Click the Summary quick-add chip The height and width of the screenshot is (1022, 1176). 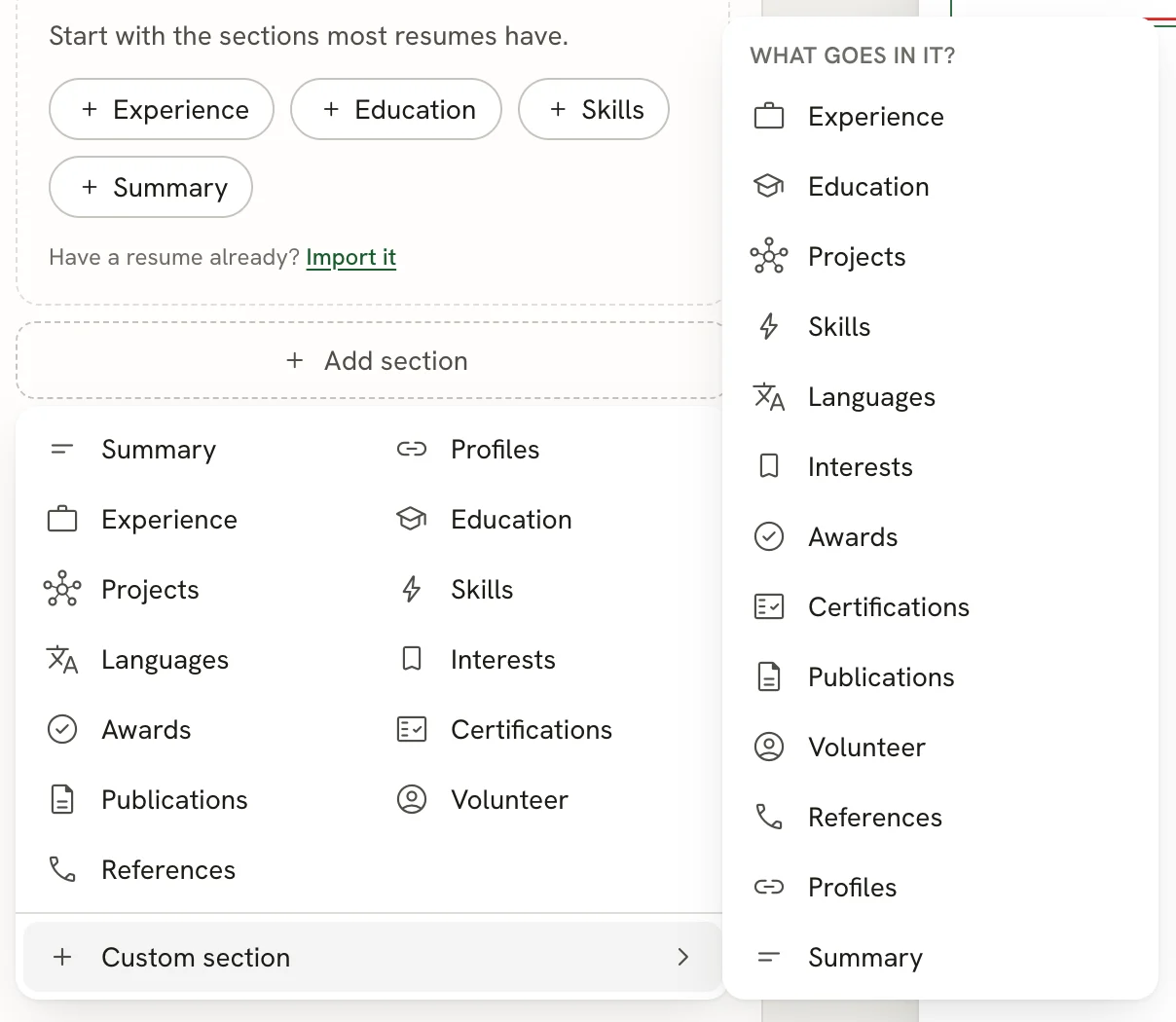click(x=151, y=187)
